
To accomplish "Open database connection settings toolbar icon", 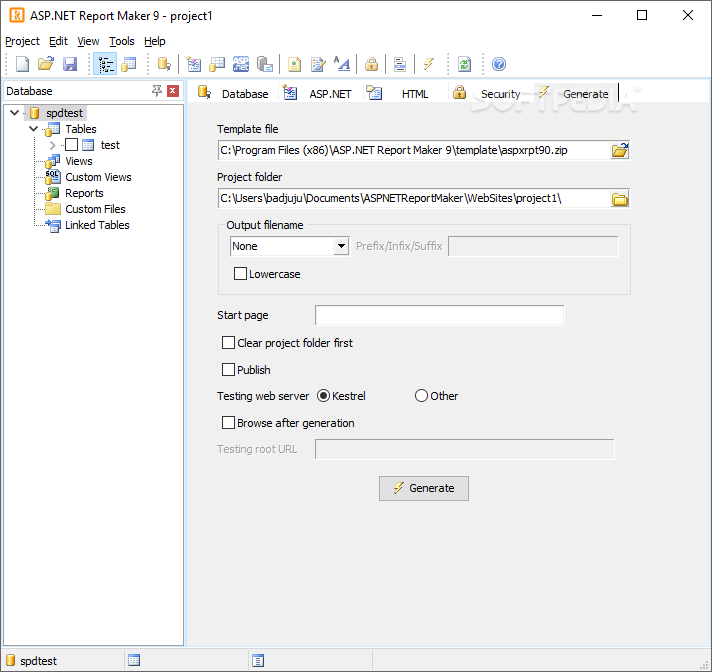I will click(164, 64).
